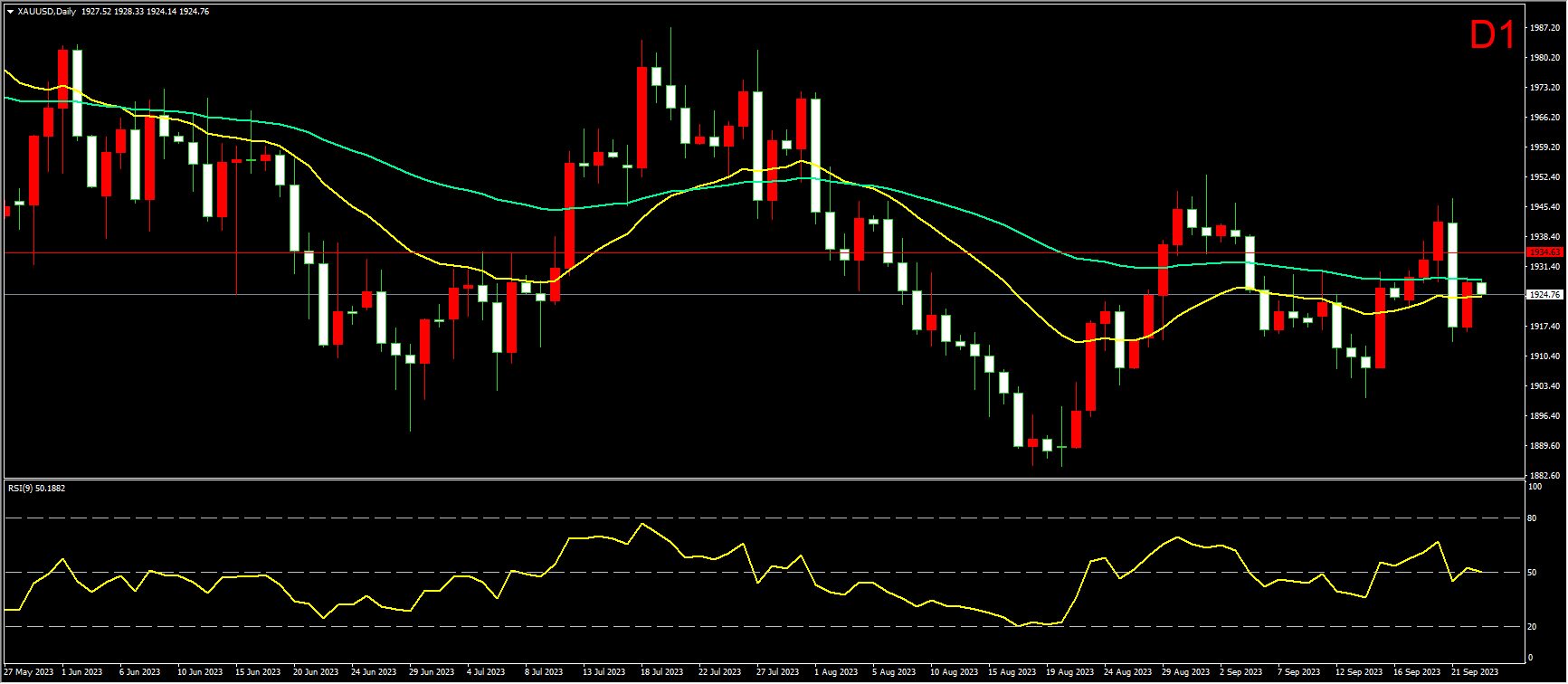Click the 15 Jun 2023 date label

(x=258, y=672)
